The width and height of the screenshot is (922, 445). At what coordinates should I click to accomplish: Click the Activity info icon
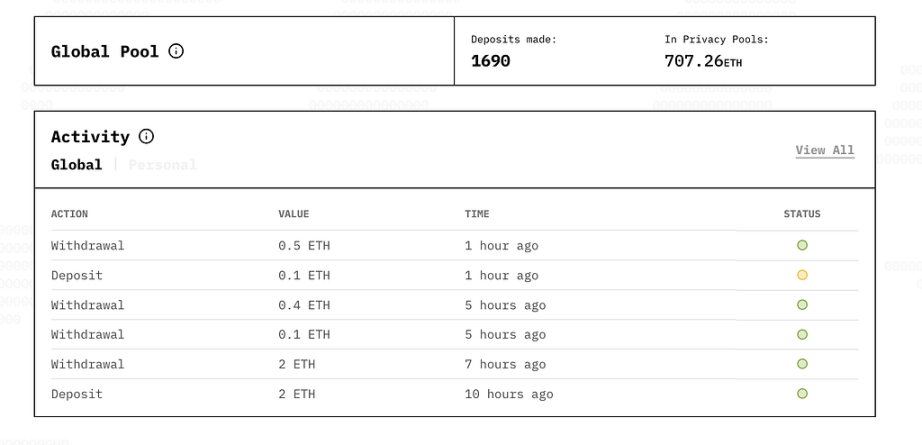click(x=146, y=137)
